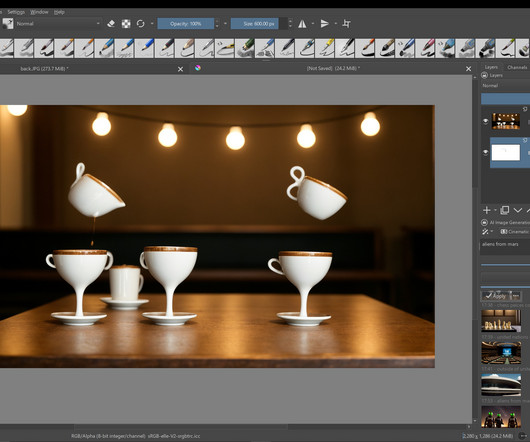
Task: Expand the dropdown arrow beside the wand icon
Action: (492, 231)
